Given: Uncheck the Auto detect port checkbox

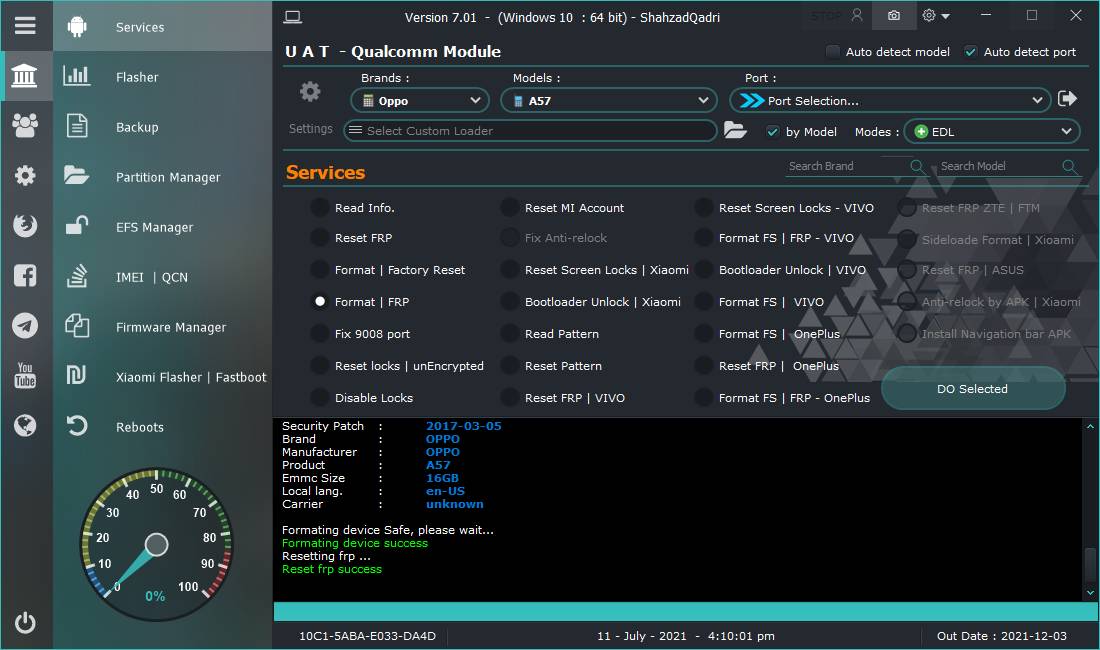Looking at the screenshot, I should [970, 52].
